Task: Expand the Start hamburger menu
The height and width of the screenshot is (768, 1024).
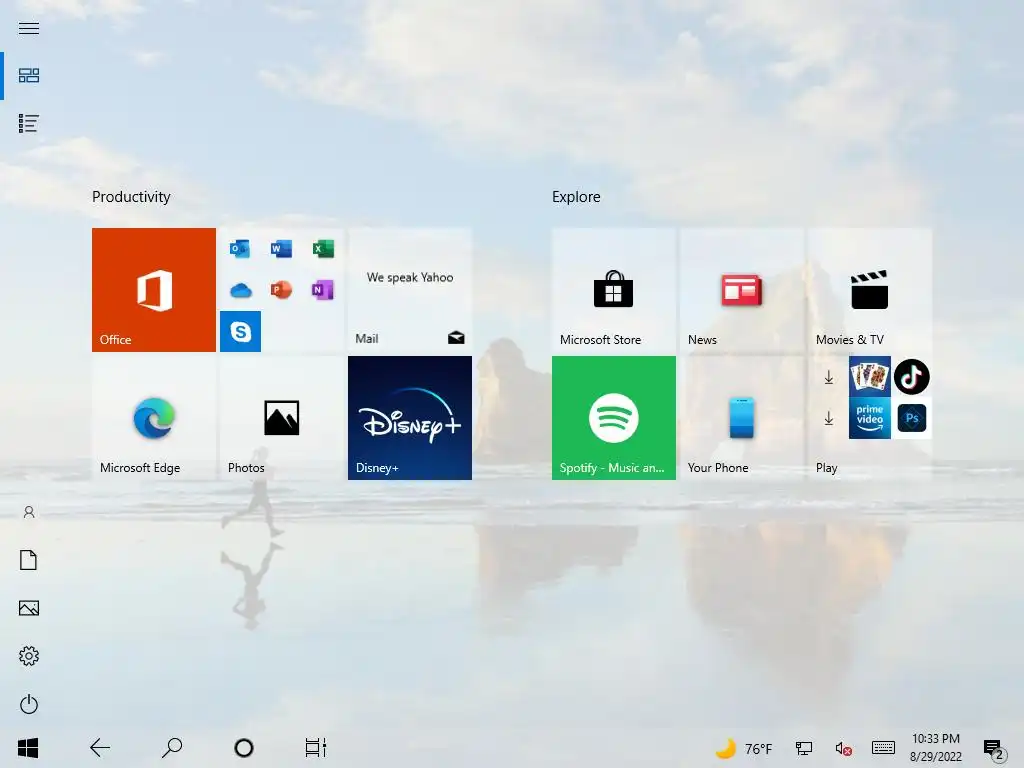Action: tap(29, 28)
